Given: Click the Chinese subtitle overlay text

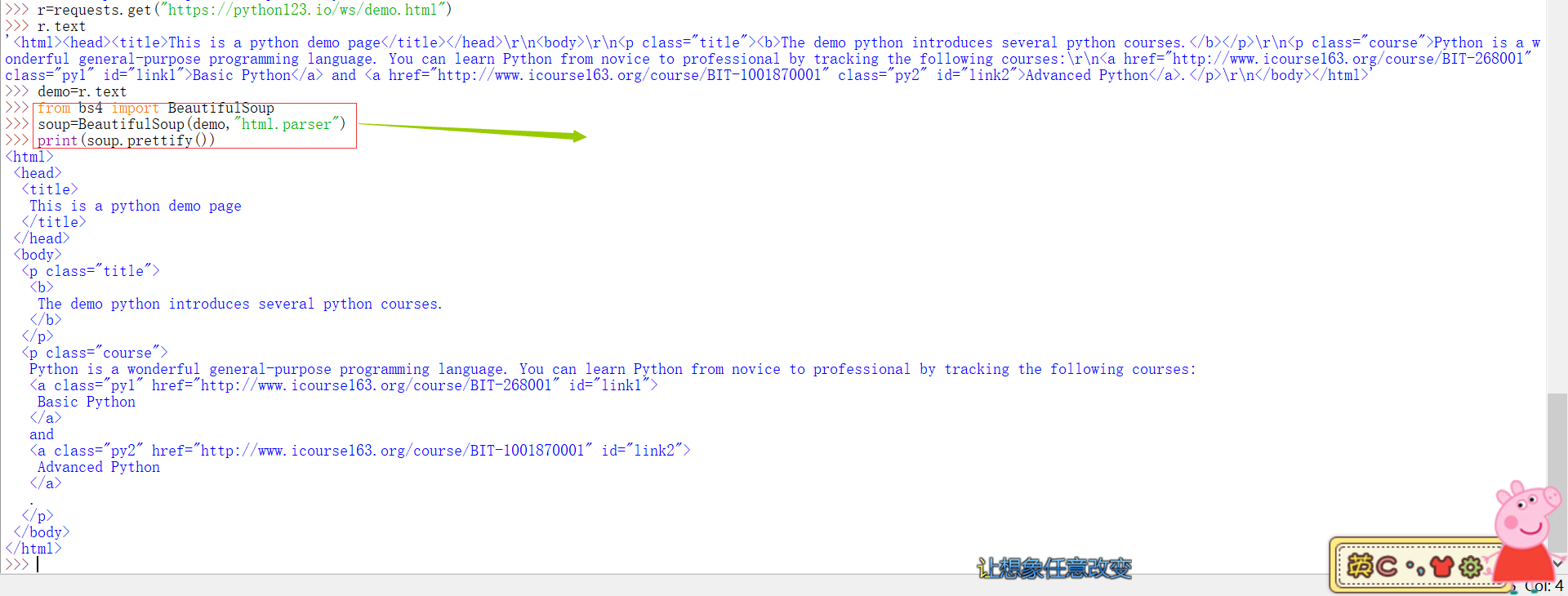Looking at the screenshot, I should pos(1054,568).
